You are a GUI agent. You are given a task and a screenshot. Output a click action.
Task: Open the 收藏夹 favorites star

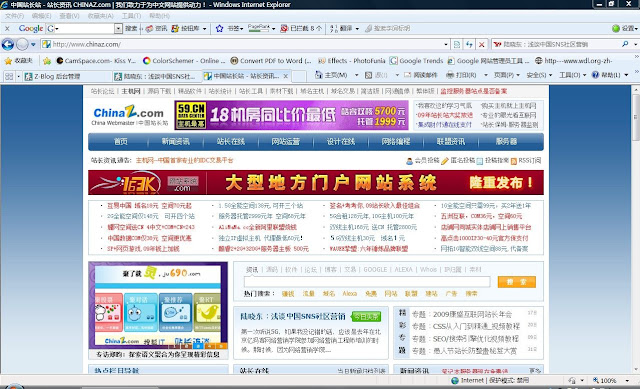(18, 60)
